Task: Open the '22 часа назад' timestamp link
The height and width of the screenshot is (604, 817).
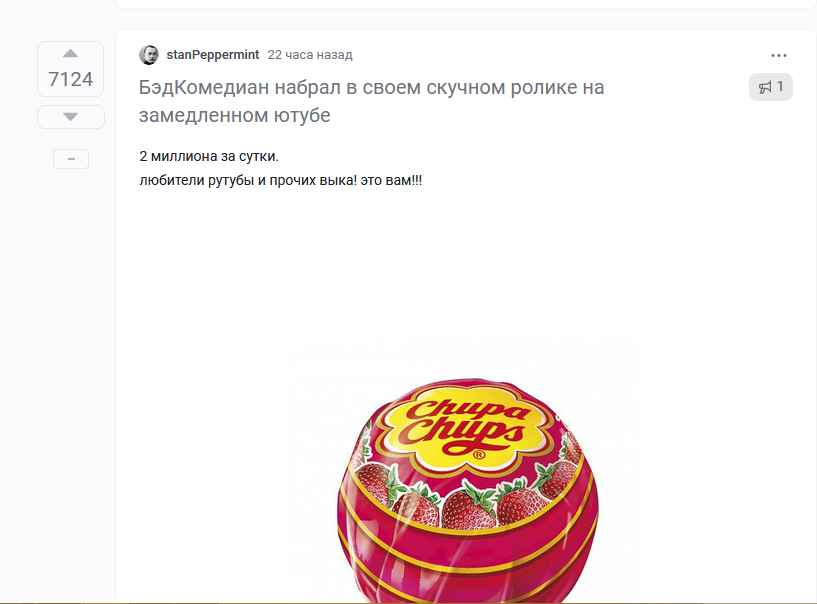Action: click(x=310, y=55)
